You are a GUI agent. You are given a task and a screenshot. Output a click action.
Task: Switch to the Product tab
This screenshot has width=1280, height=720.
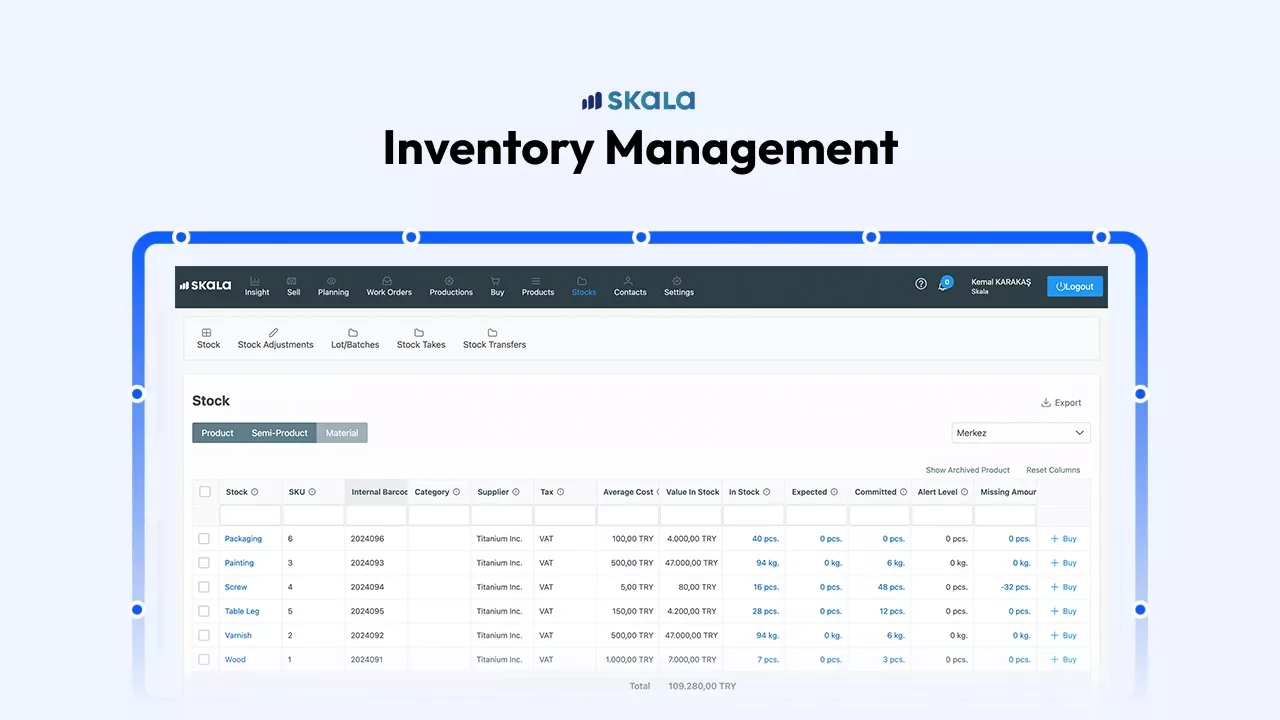pos(217,433)
